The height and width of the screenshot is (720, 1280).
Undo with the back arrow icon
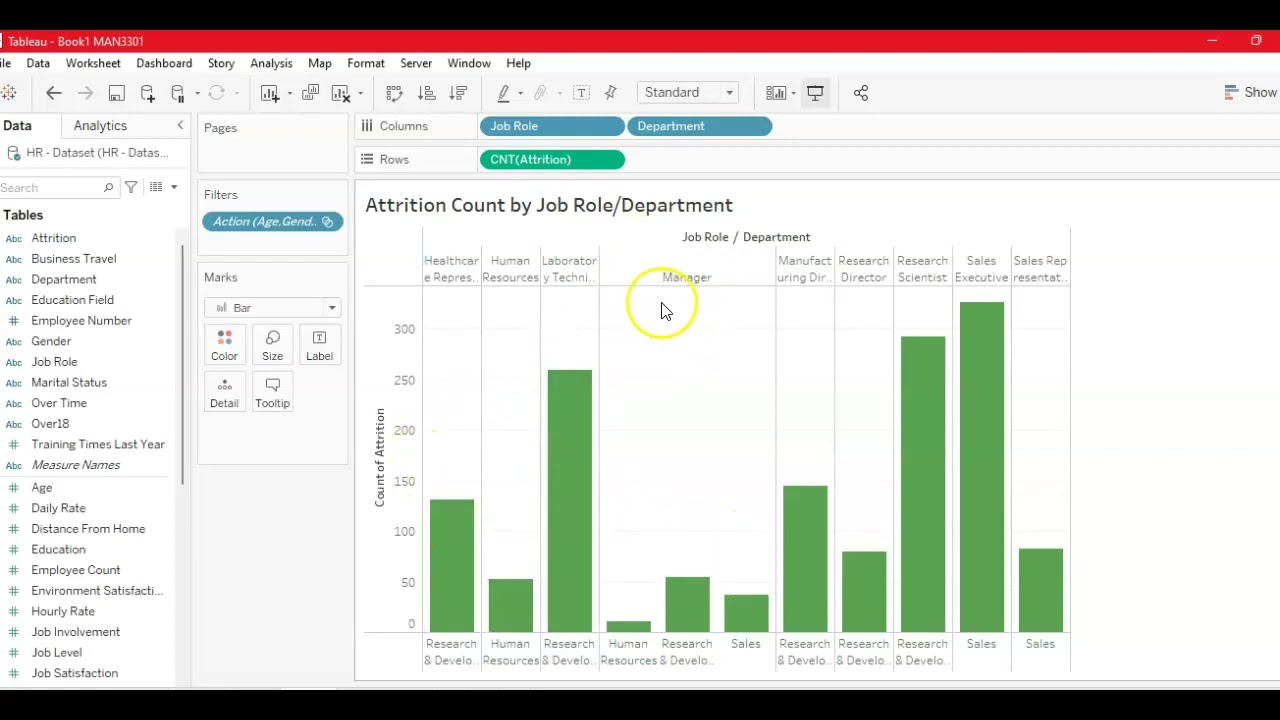pyautogui.click(x=54, y=93)
